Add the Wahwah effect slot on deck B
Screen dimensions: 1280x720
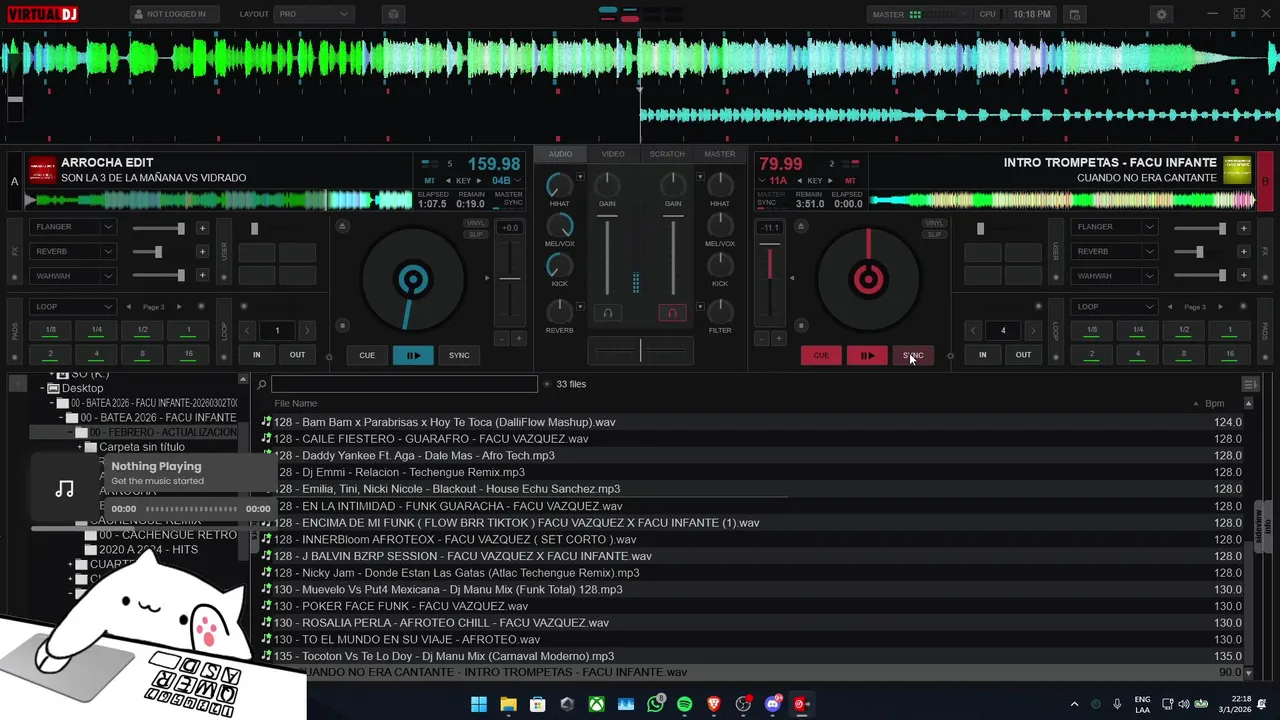(x=1243, y=276)
